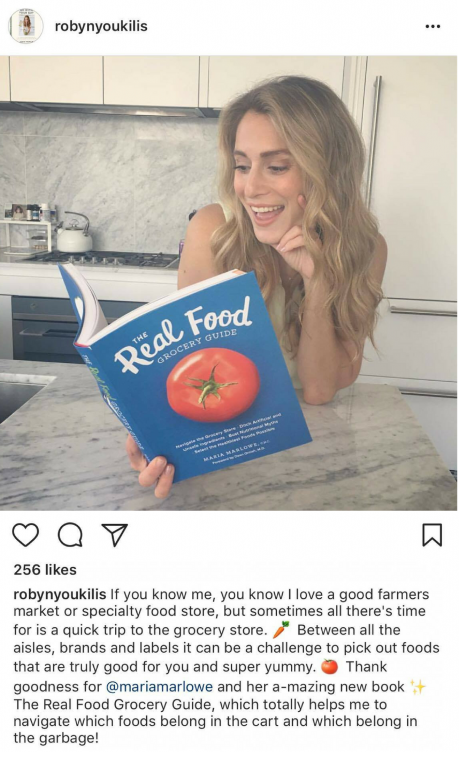Click 'The Real Food Grocery Guide' caption text
Viewport: 460px width, 757px height.
click(114, 704)
